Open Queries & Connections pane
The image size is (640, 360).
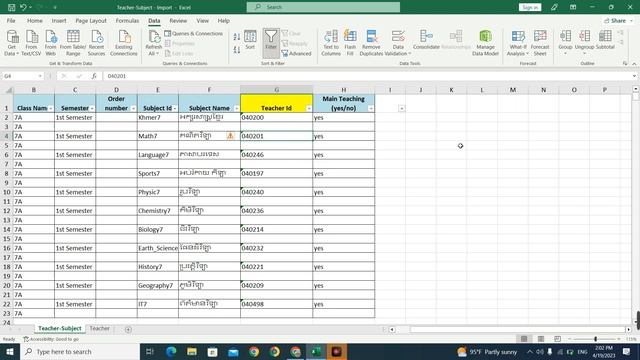[194, 33]
